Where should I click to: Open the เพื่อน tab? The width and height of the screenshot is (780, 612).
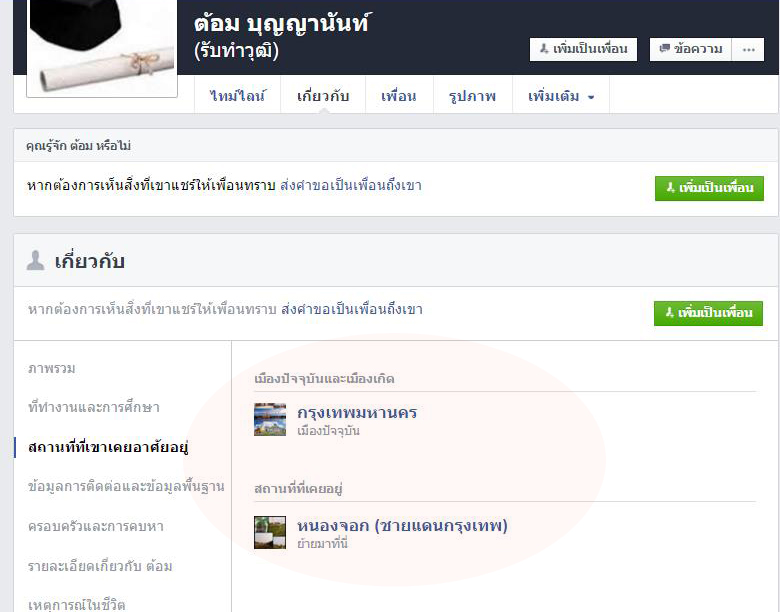[398, 97]
